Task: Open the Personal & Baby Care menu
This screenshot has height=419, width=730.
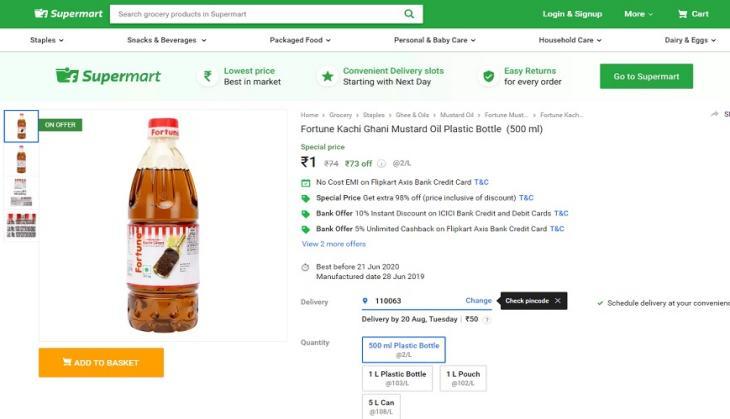Action: (434, 40)
